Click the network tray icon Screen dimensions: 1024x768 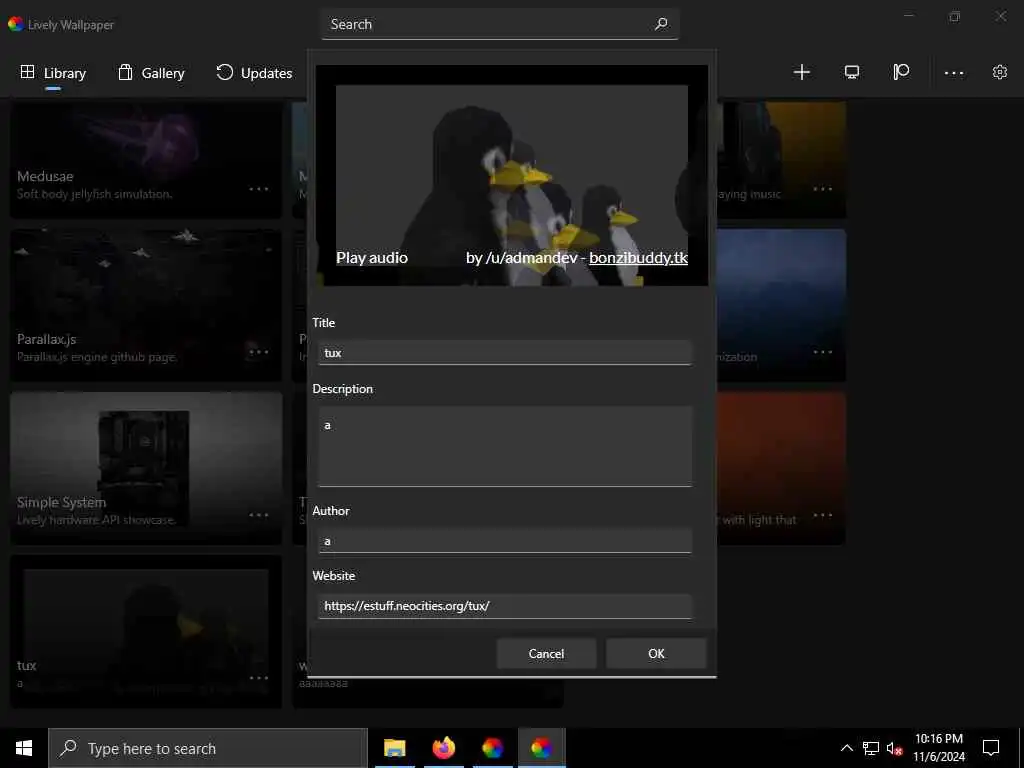point(871,748)
